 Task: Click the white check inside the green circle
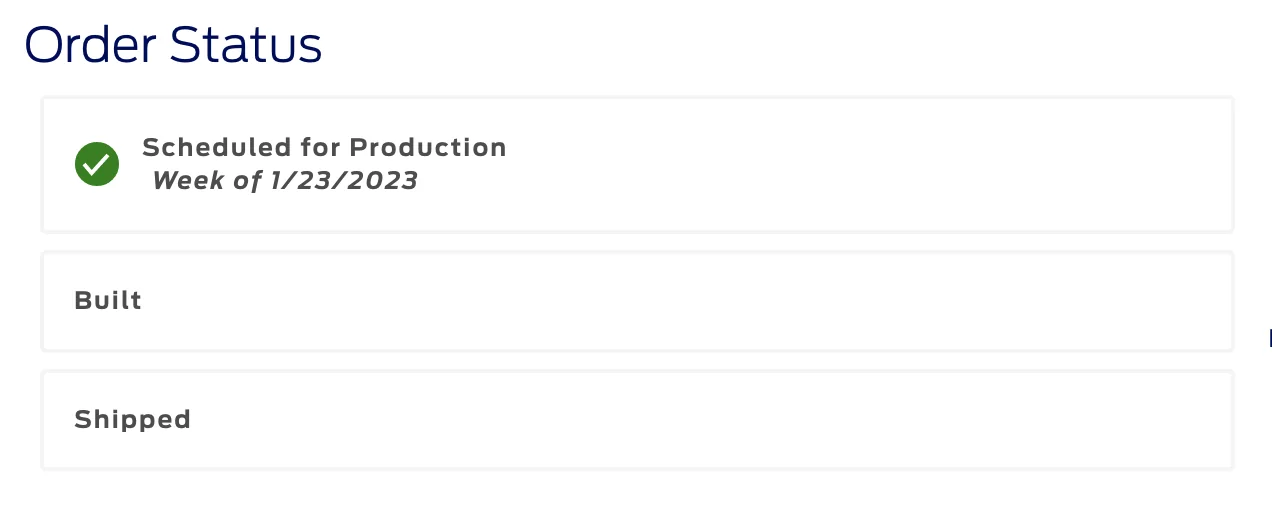point(97,164)
